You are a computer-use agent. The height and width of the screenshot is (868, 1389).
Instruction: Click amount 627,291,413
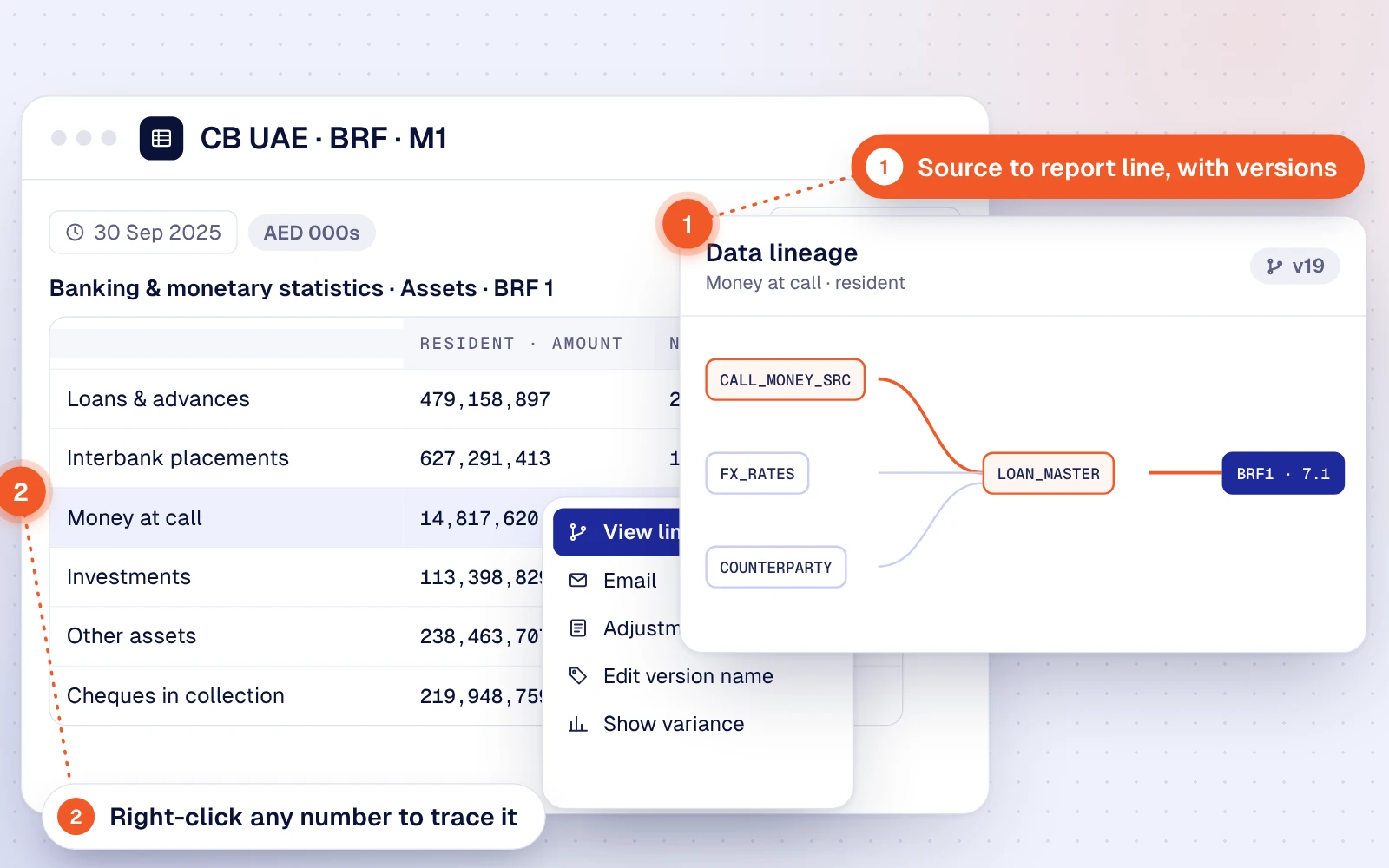coord(485,459)
